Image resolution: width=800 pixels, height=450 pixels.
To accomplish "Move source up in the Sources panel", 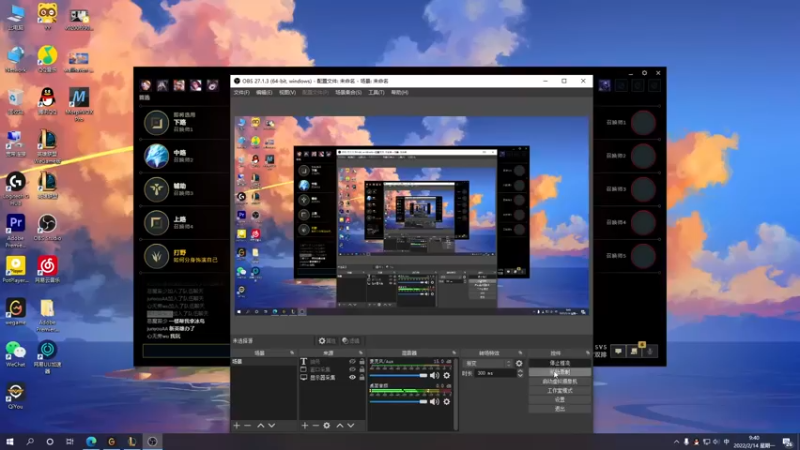I will coord(340,425).
